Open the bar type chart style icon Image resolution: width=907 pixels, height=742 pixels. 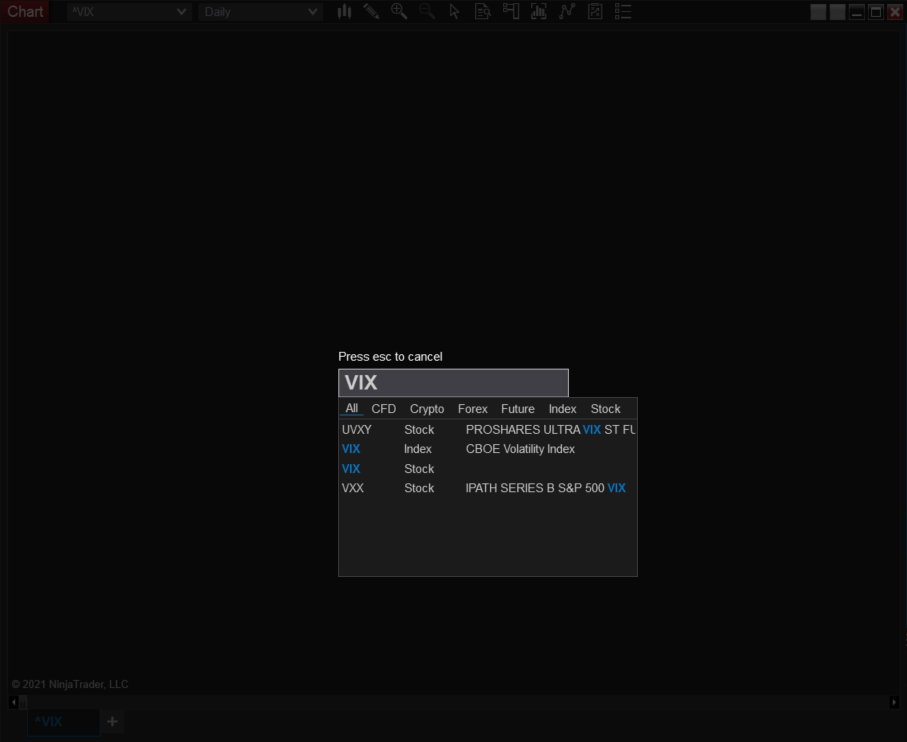point(344,12)
